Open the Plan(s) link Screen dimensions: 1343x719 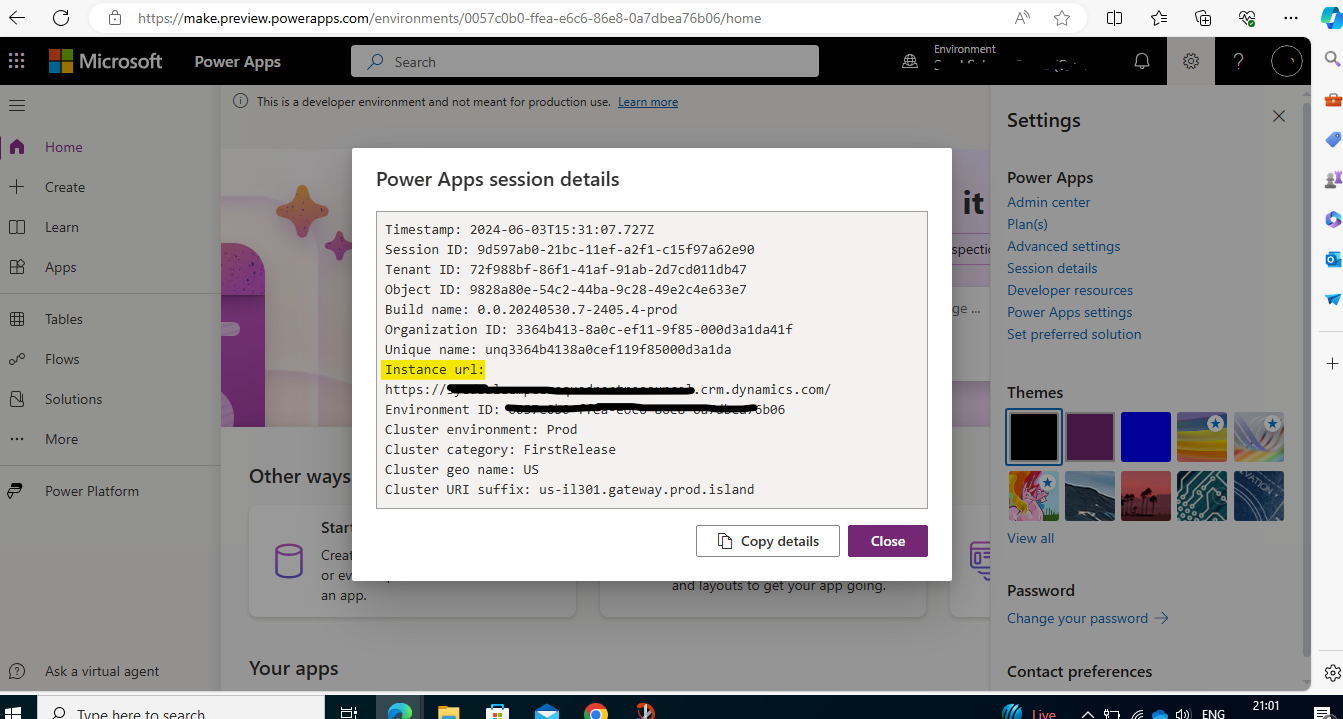(1027, 224)
